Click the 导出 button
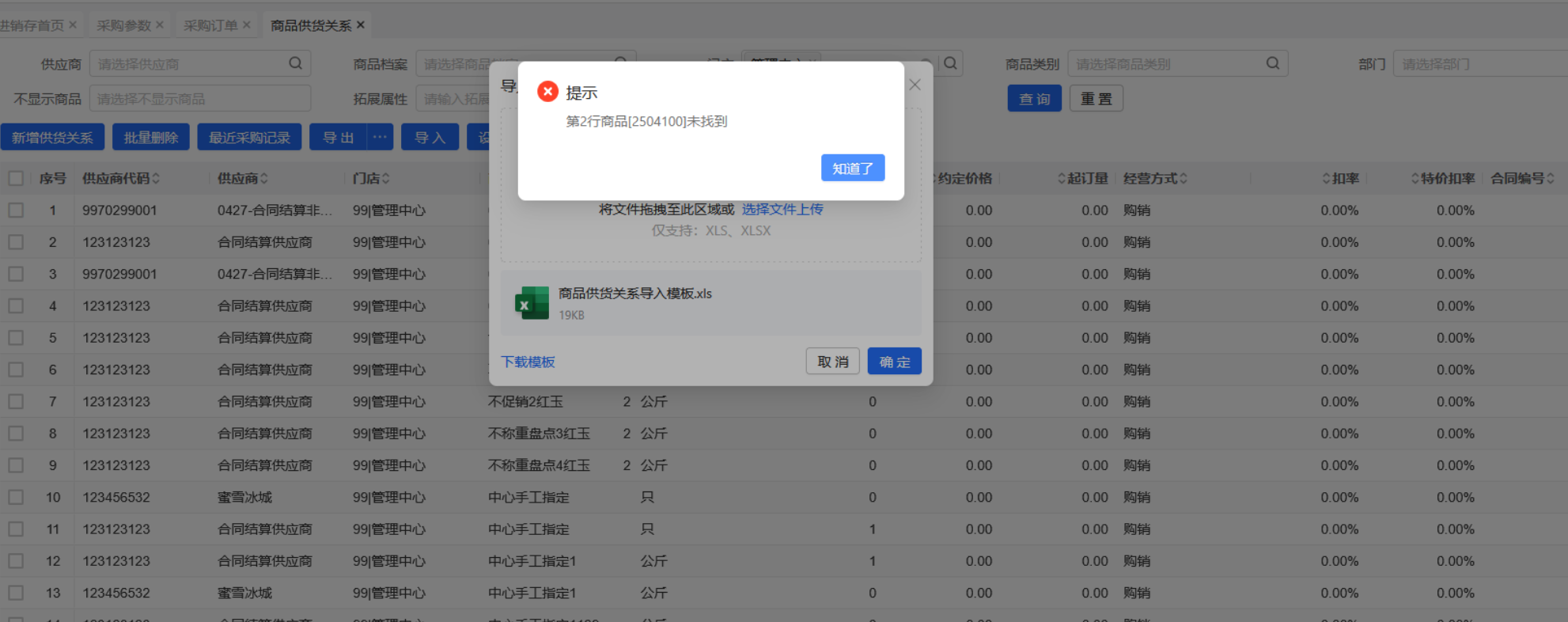Screen dimensions: 1568x622 click(338, 138)
